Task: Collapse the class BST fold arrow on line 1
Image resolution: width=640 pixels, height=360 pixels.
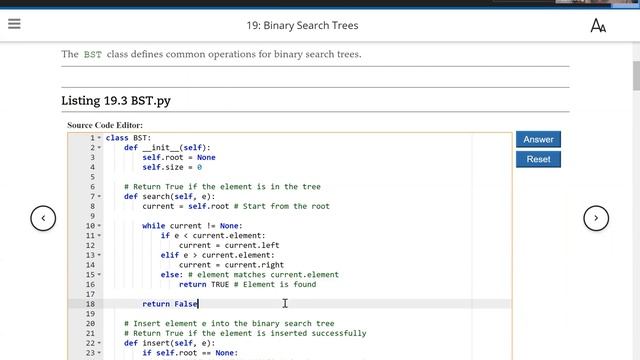Action: pyautogui.click(x=99, y=138)
